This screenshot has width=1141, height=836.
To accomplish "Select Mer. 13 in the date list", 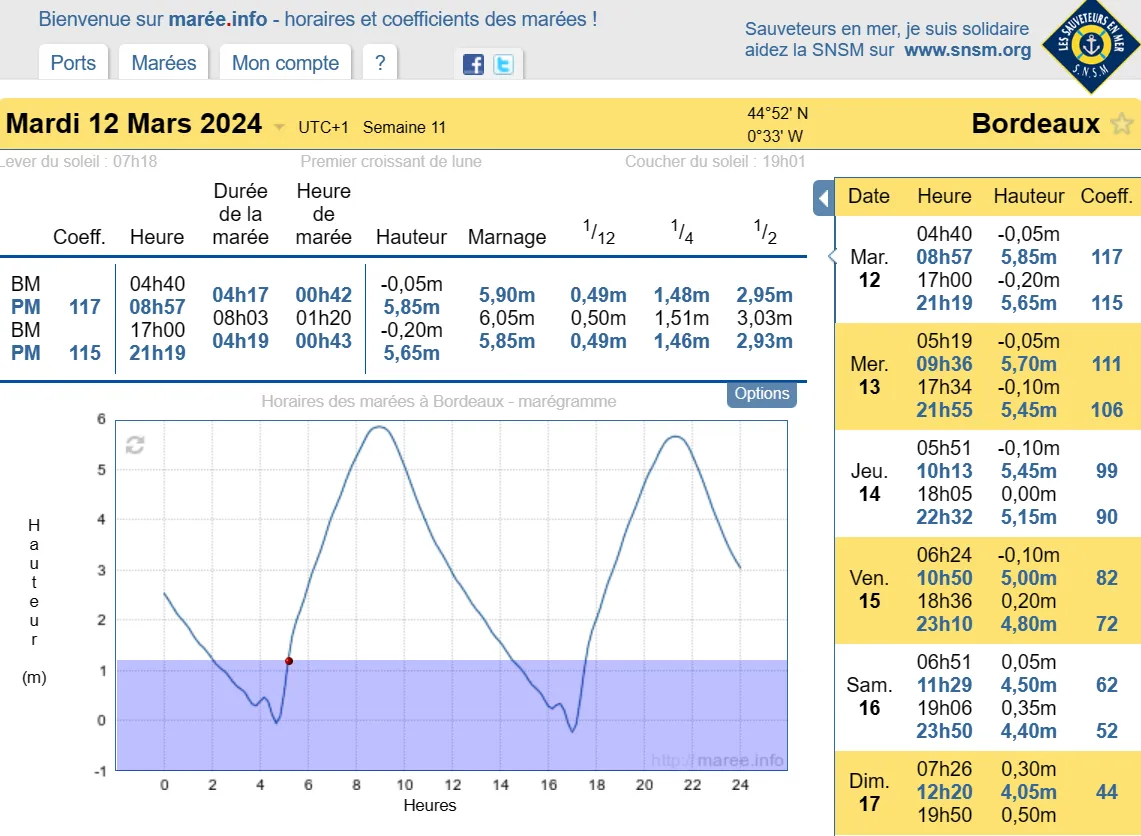I will point(869,376).
